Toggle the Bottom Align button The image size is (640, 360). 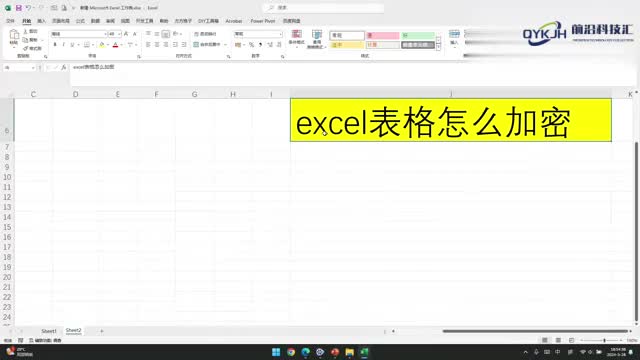tap(166, 34)
